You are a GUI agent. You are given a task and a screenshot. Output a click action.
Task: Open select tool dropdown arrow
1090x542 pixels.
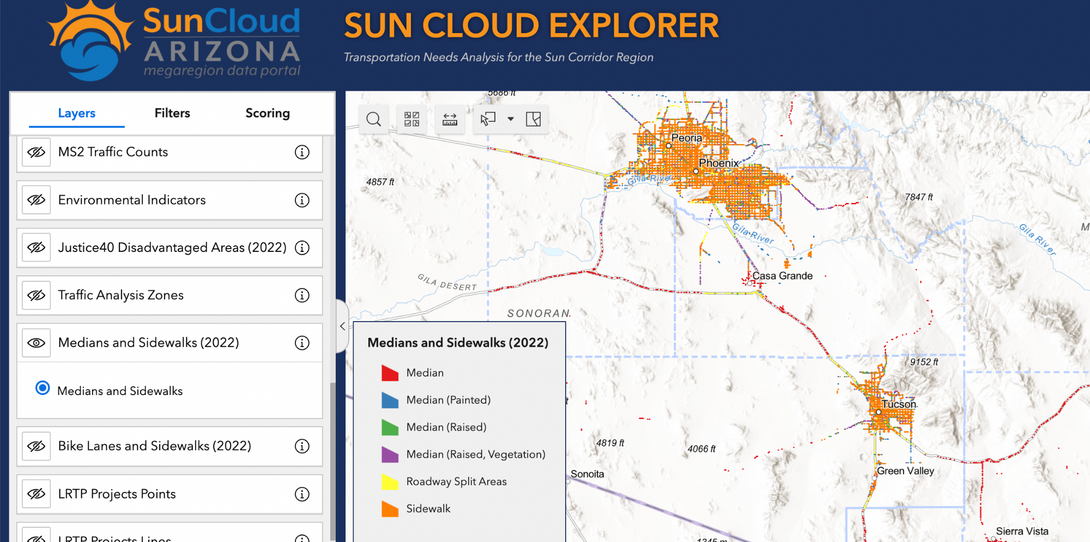coord(510,119)
